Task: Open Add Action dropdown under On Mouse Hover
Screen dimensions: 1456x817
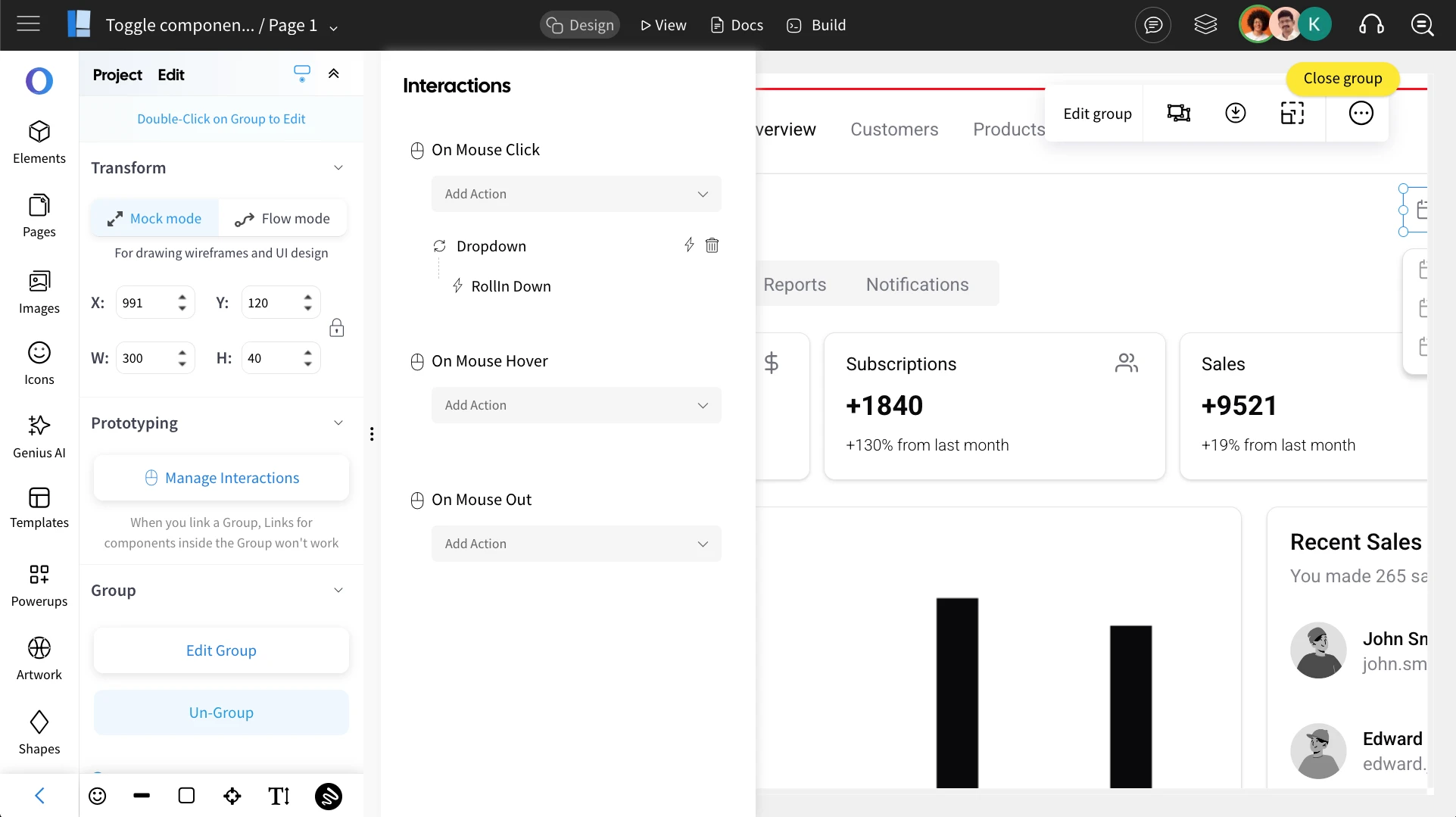Action: [576, 405]
